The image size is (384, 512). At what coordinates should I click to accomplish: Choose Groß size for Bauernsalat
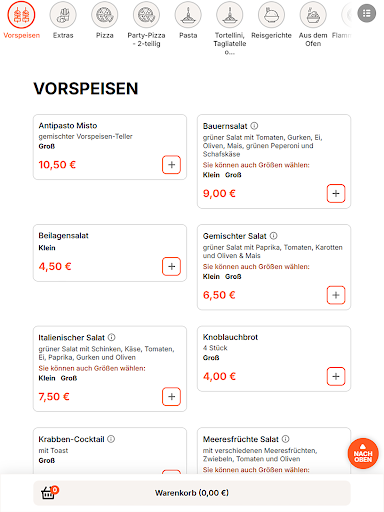[233, 175]
